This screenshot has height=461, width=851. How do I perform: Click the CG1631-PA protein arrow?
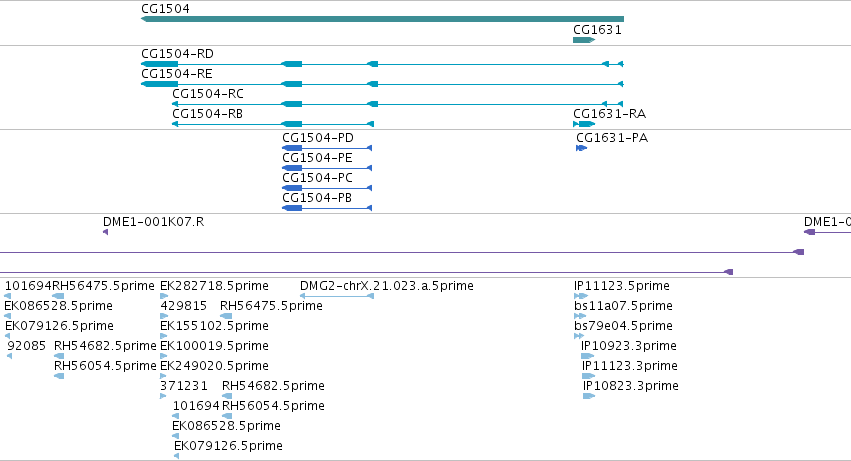[581, 148]
